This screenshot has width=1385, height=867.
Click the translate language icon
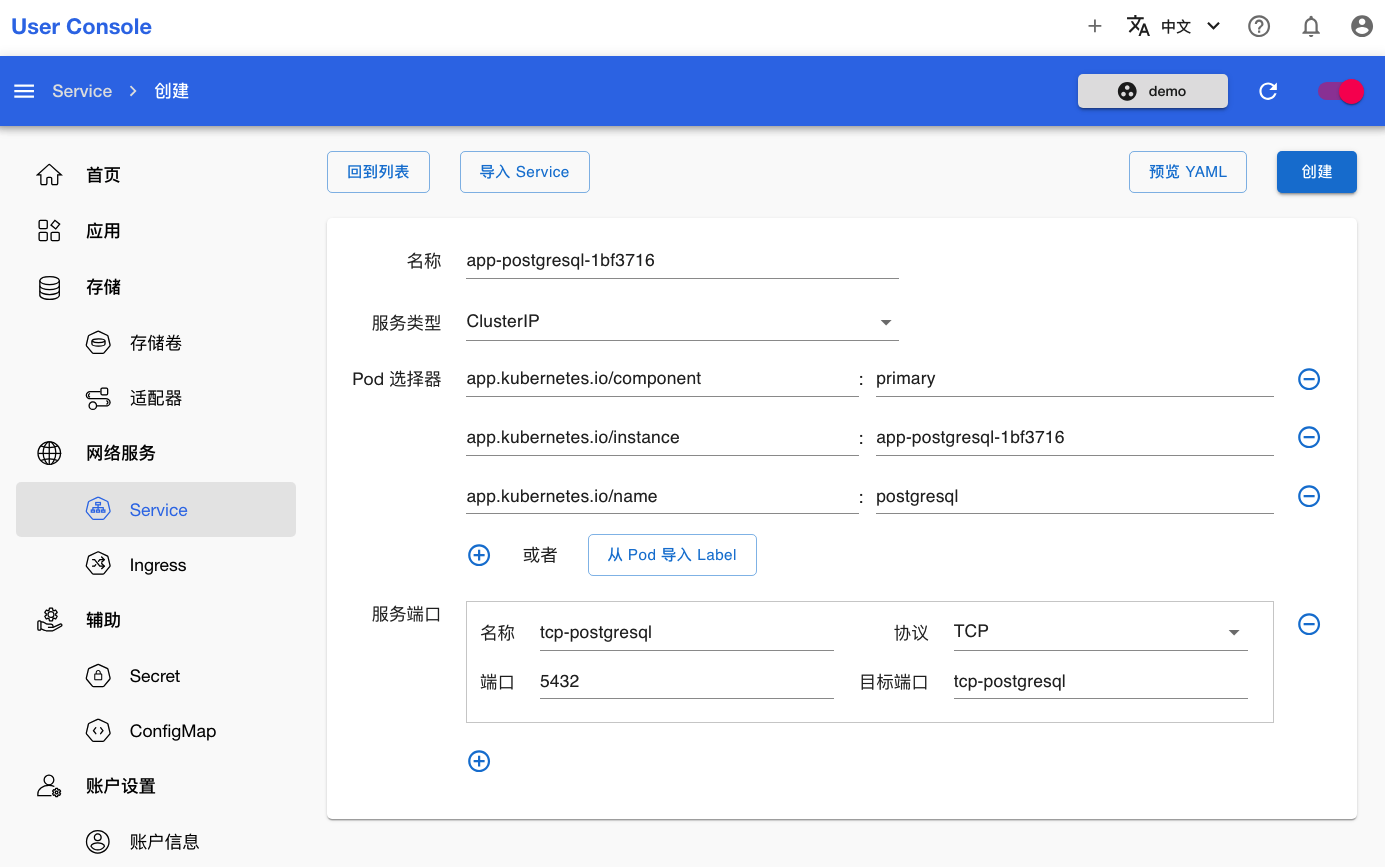pyautogui.click(x=1138, y=26)
